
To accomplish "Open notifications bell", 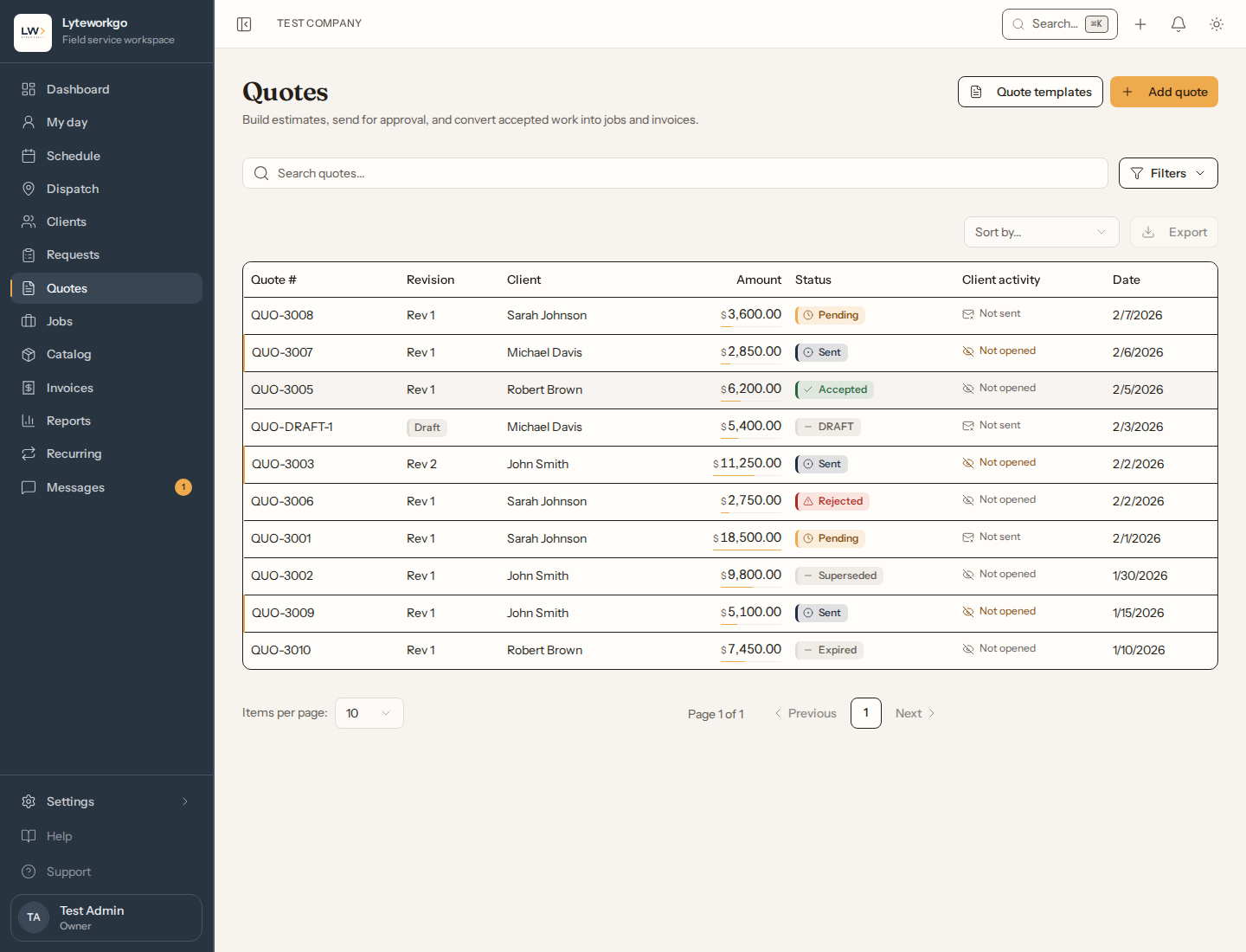I will pyautogui.click(x=1179, y=24).
